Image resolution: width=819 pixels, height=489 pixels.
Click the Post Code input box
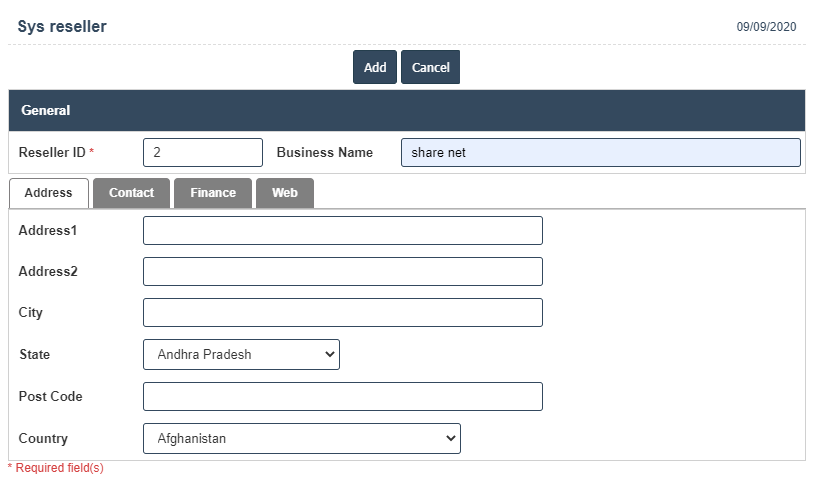pos(342,396)
